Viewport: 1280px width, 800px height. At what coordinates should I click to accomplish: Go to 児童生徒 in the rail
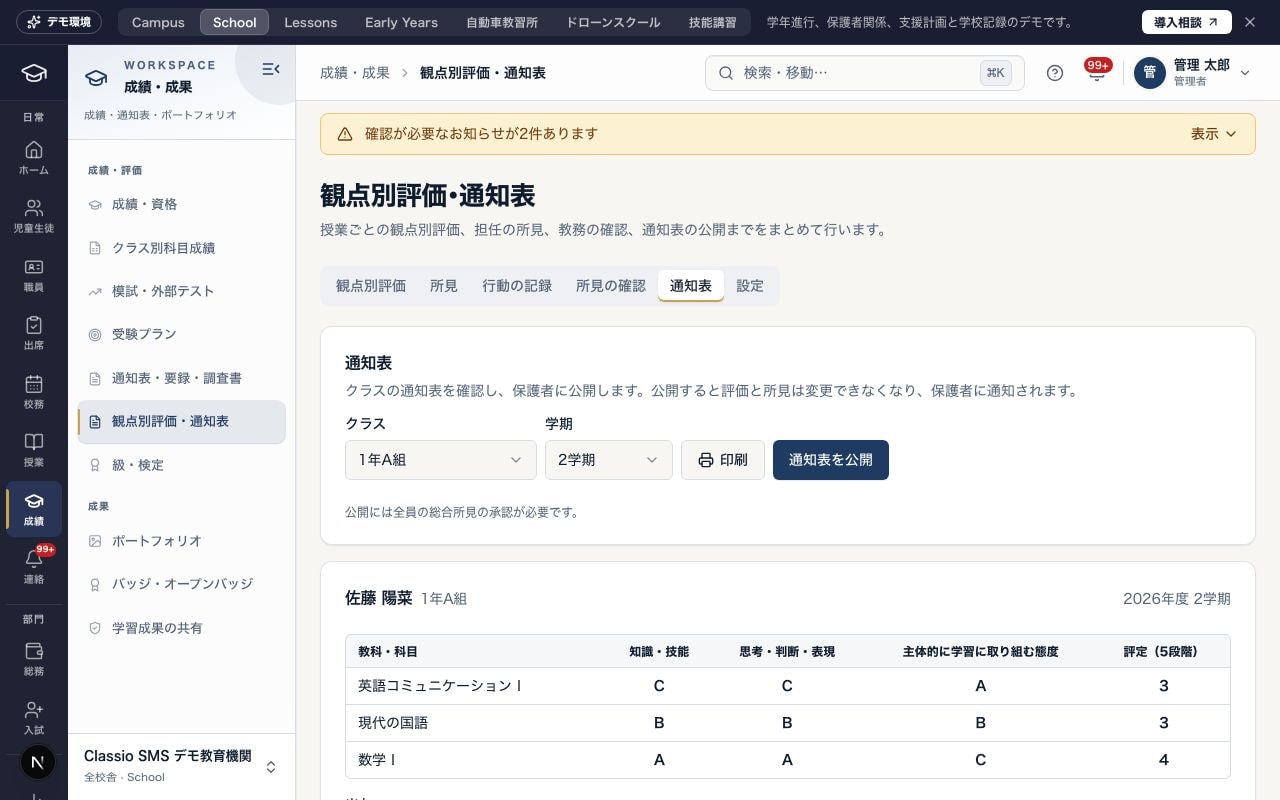click(x=34, y=216)
